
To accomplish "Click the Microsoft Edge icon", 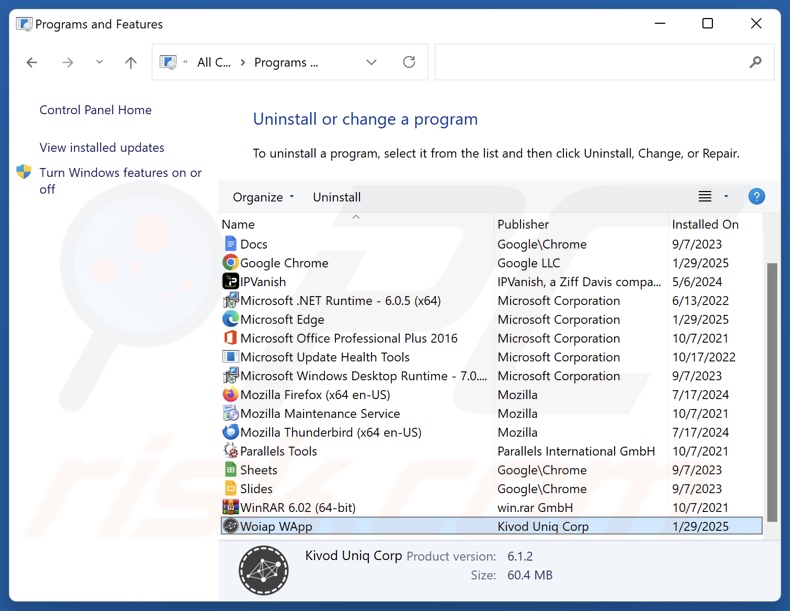I will click(x=230, y=319).
